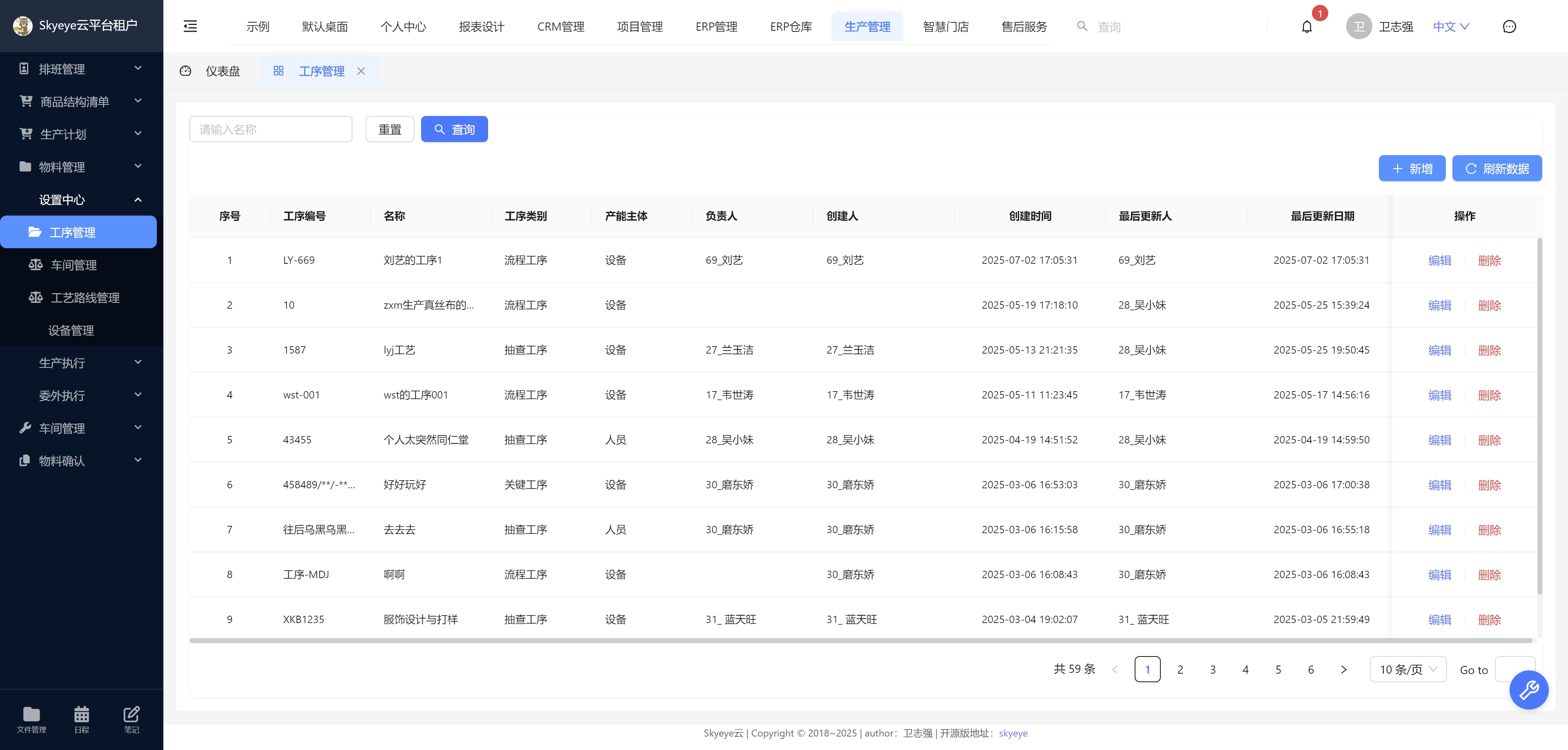This screenshot has width=1568, height=750.
Task: Click the 名称 column header
Action: (x=395, y=216)
